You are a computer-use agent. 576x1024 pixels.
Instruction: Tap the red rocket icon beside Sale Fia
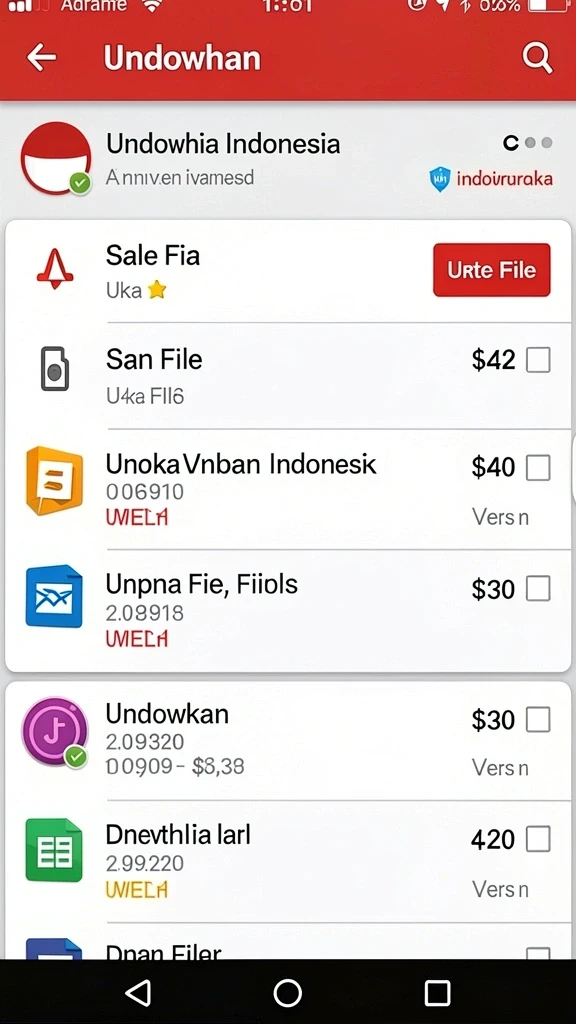[x=55, y=270]
